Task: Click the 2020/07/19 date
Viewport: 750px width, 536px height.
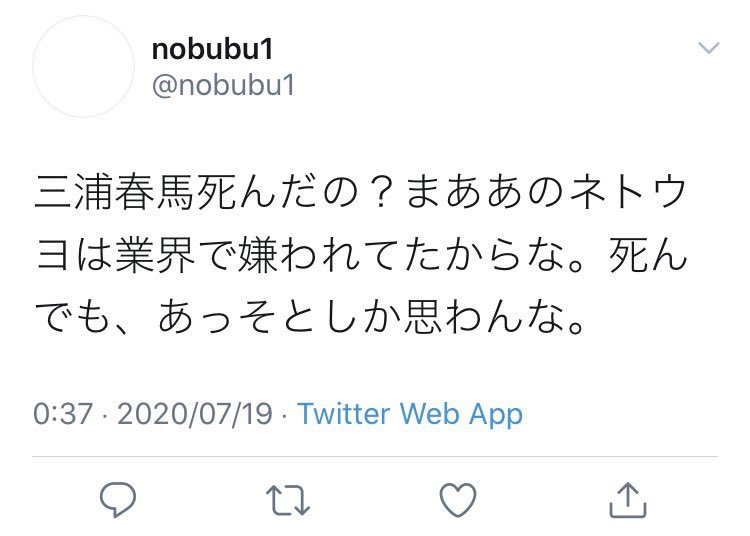Action: (195, 413)
